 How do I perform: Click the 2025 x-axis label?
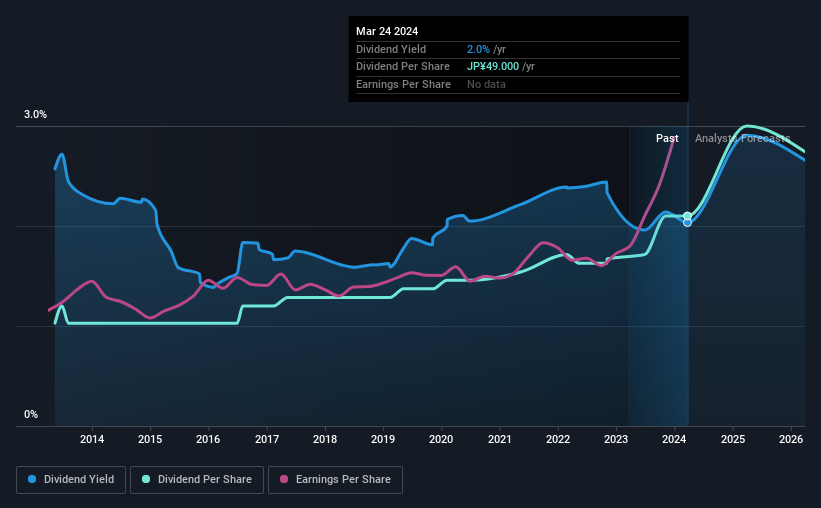pos(733,439)
